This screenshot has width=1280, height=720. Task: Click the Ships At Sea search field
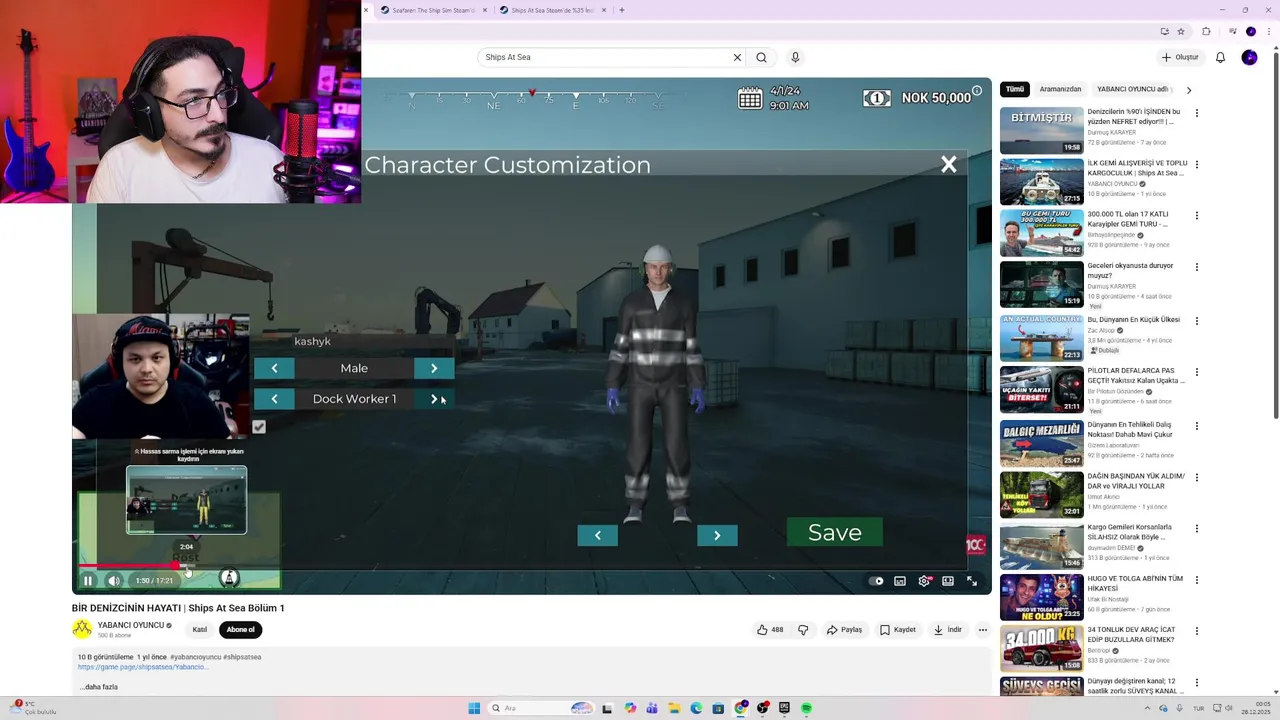tap(605, 57)
